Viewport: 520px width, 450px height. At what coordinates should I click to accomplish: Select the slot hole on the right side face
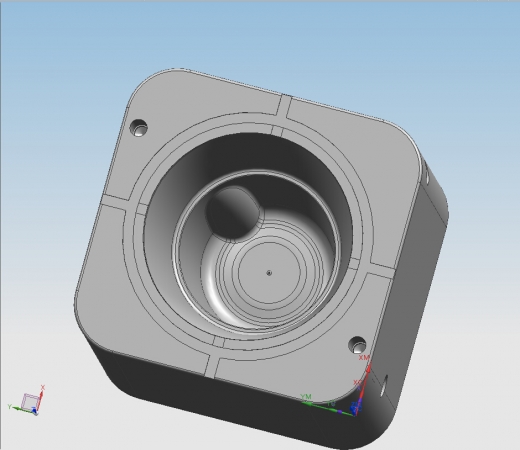pyautogui.click(x=384, y=385)
